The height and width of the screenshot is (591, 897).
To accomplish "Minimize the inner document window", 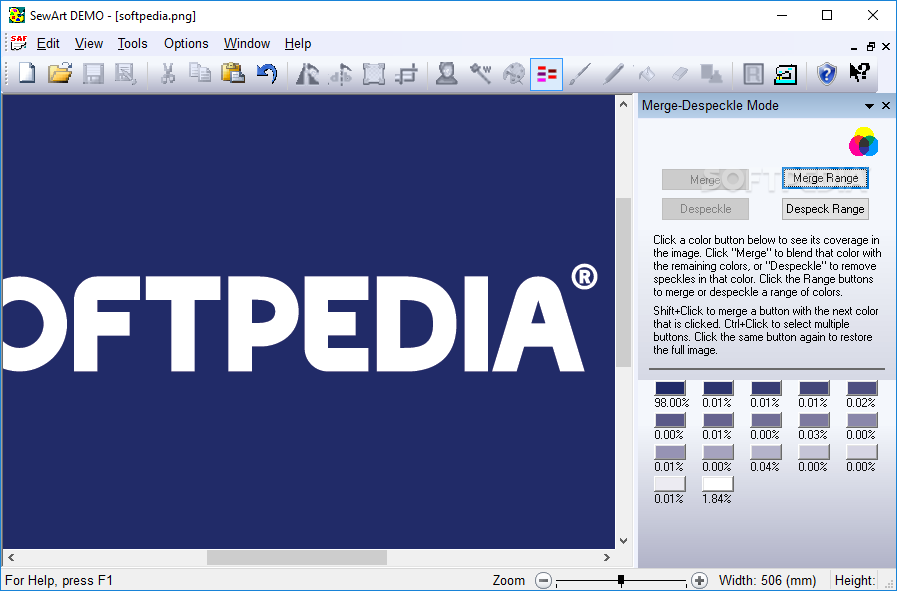I will [x=854, y=47].
